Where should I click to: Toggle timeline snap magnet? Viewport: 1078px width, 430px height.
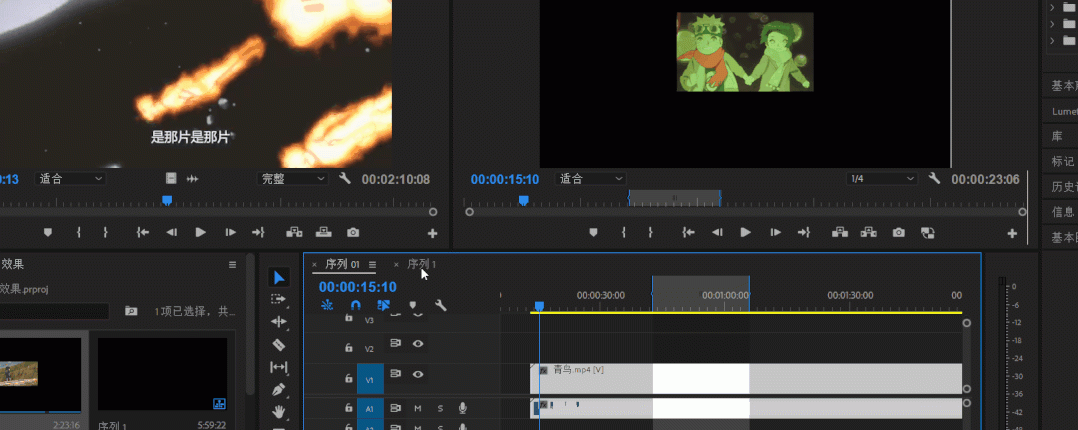355,305
